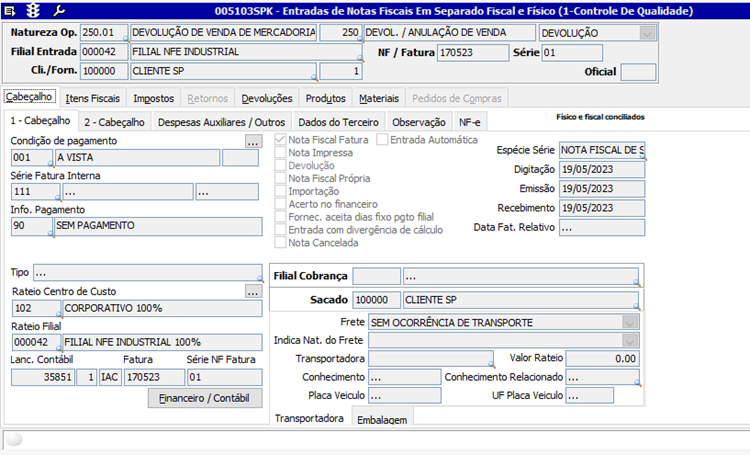Enable the Entrada Automática checkbox

tap(382, 140)
